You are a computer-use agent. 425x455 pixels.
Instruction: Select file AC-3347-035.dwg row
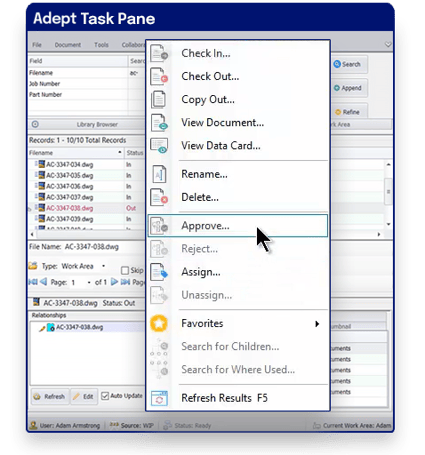point(87,175)
